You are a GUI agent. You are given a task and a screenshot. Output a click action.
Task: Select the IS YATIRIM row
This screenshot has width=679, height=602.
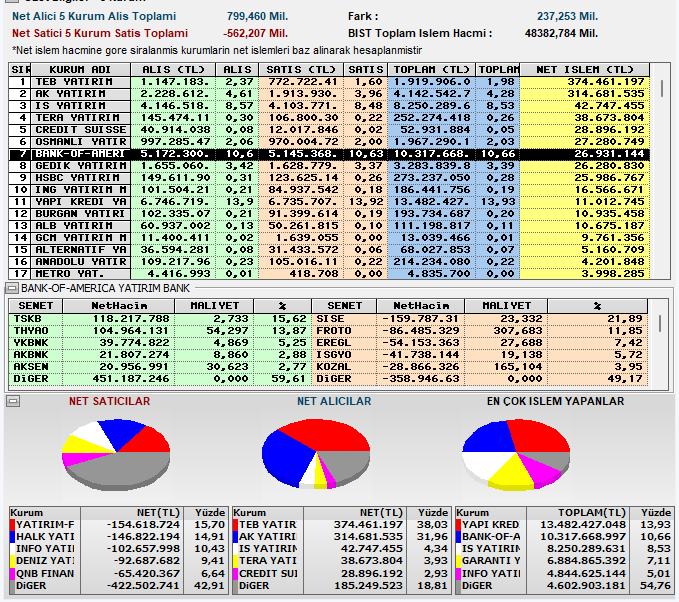tap(329, 106)
